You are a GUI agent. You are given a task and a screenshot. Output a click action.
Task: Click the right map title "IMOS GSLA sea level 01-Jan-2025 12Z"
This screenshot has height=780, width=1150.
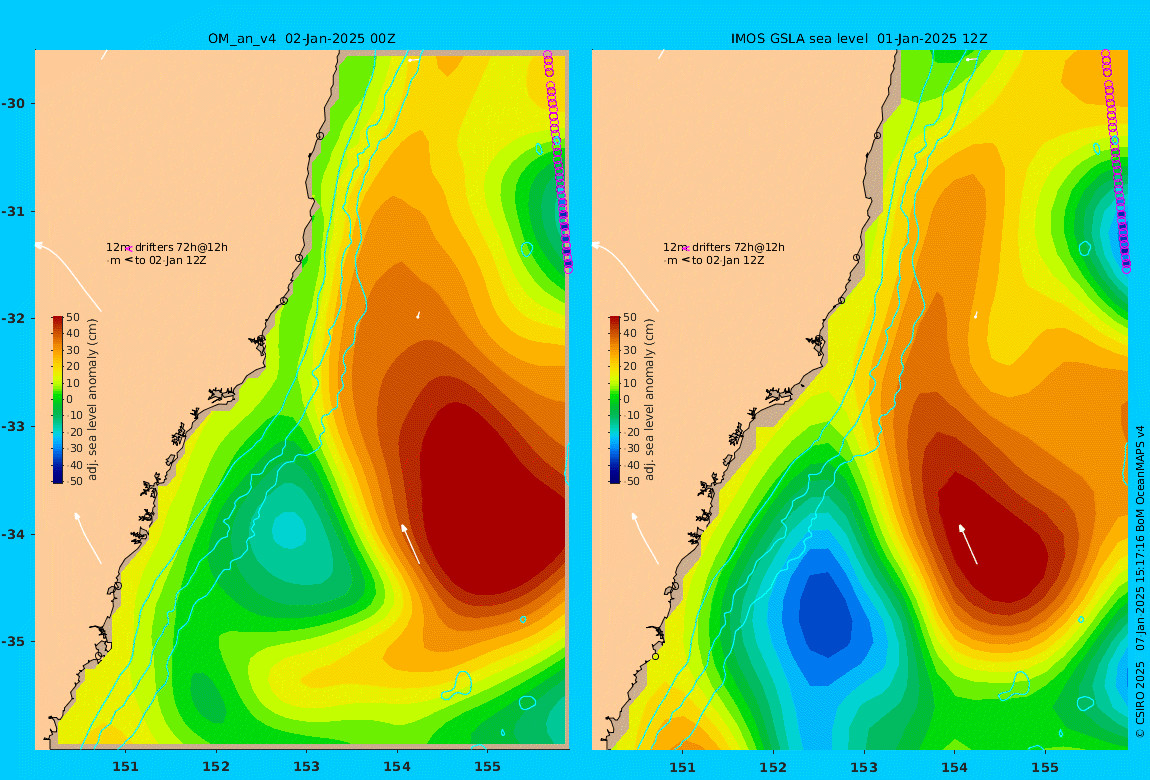[859, 39]
